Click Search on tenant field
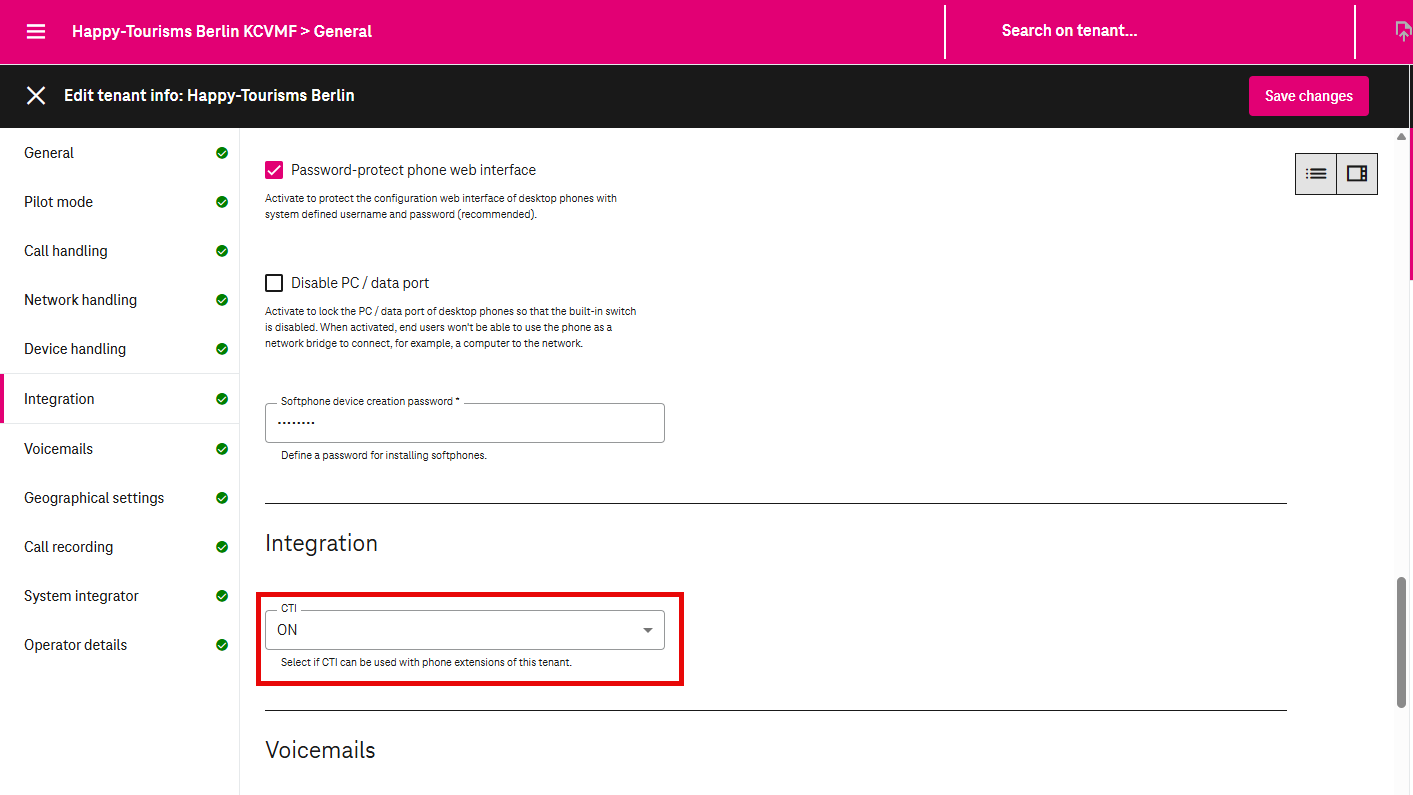1413x795 pixels. tap(1069, 31)
